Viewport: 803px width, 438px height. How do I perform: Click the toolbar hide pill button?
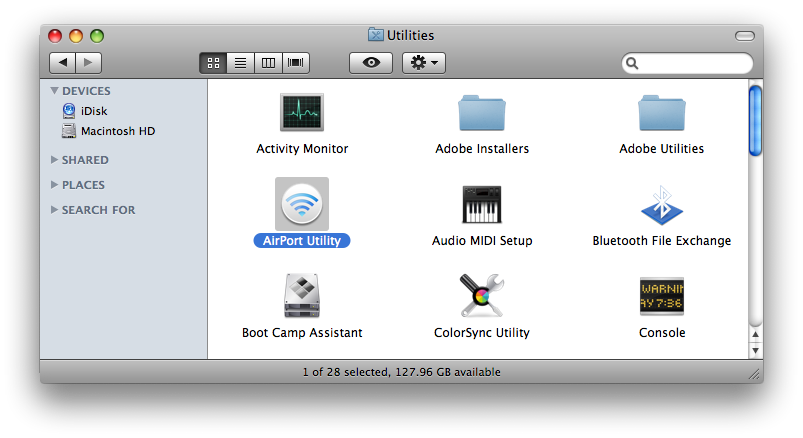point(745,35)
